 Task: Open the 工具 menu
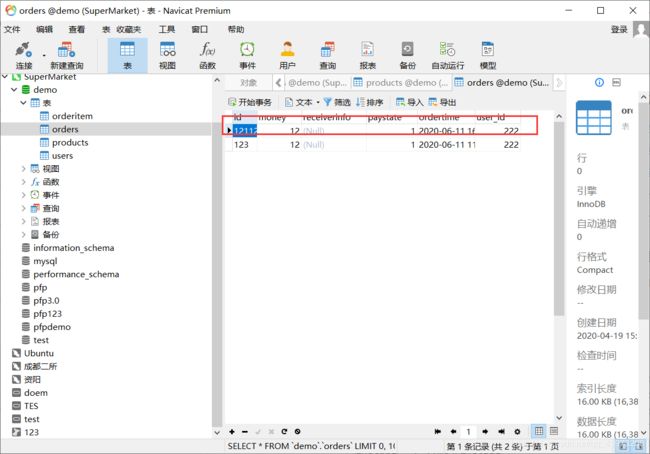[167, 29]
